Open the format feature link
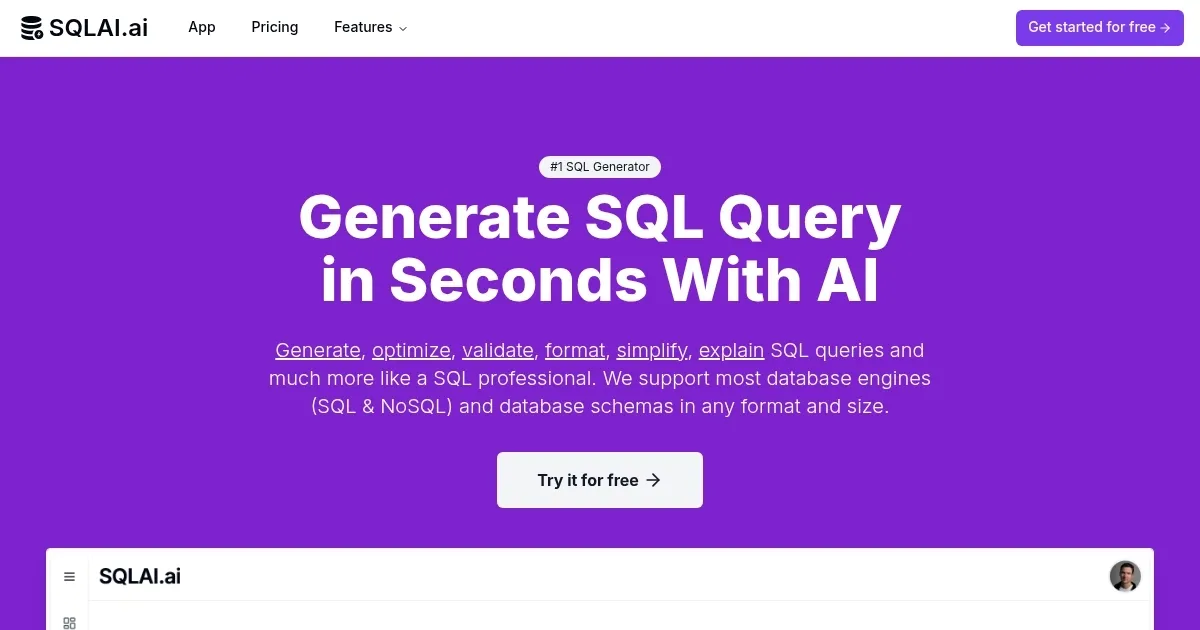 (x=575, y=350)
